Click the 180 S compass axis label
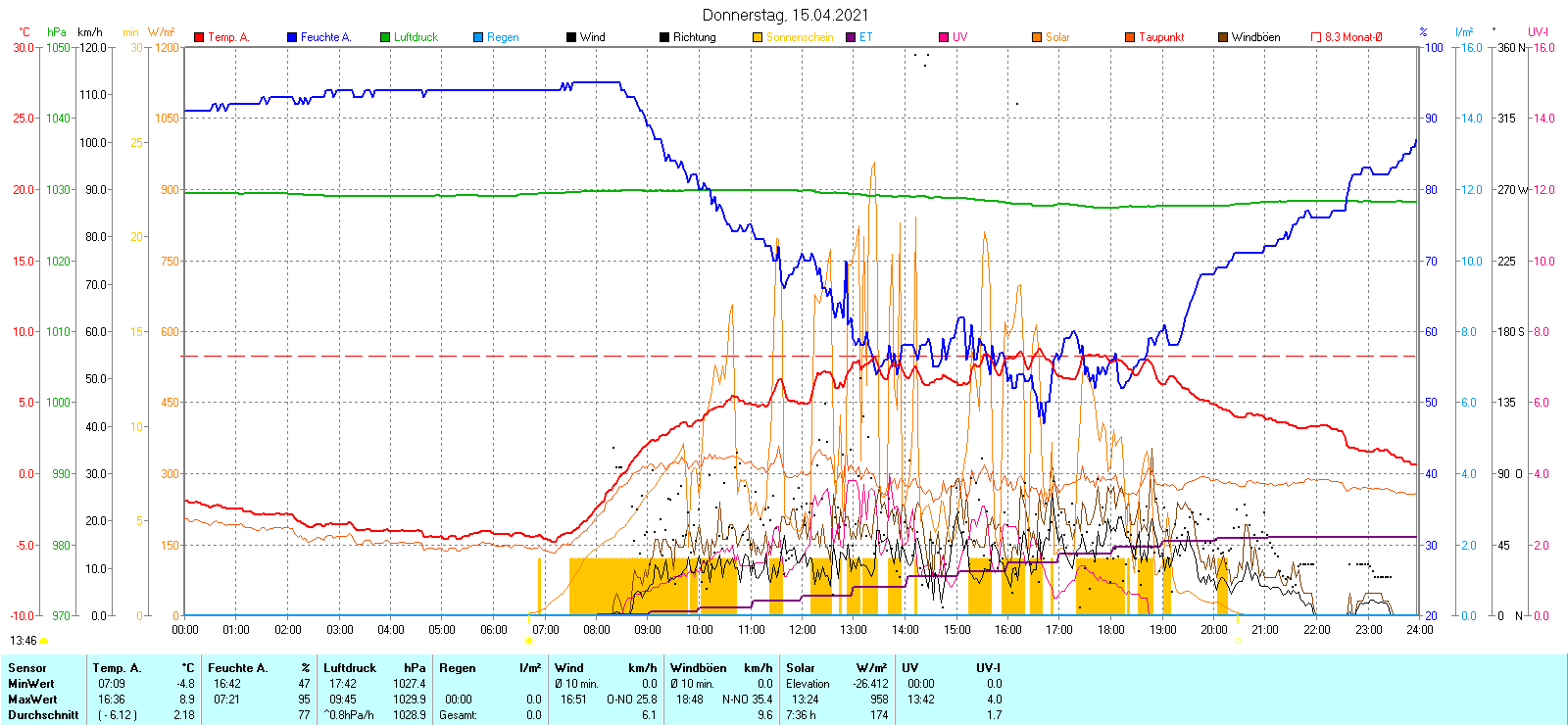The image size is (1568, 725). point(1510,332)
